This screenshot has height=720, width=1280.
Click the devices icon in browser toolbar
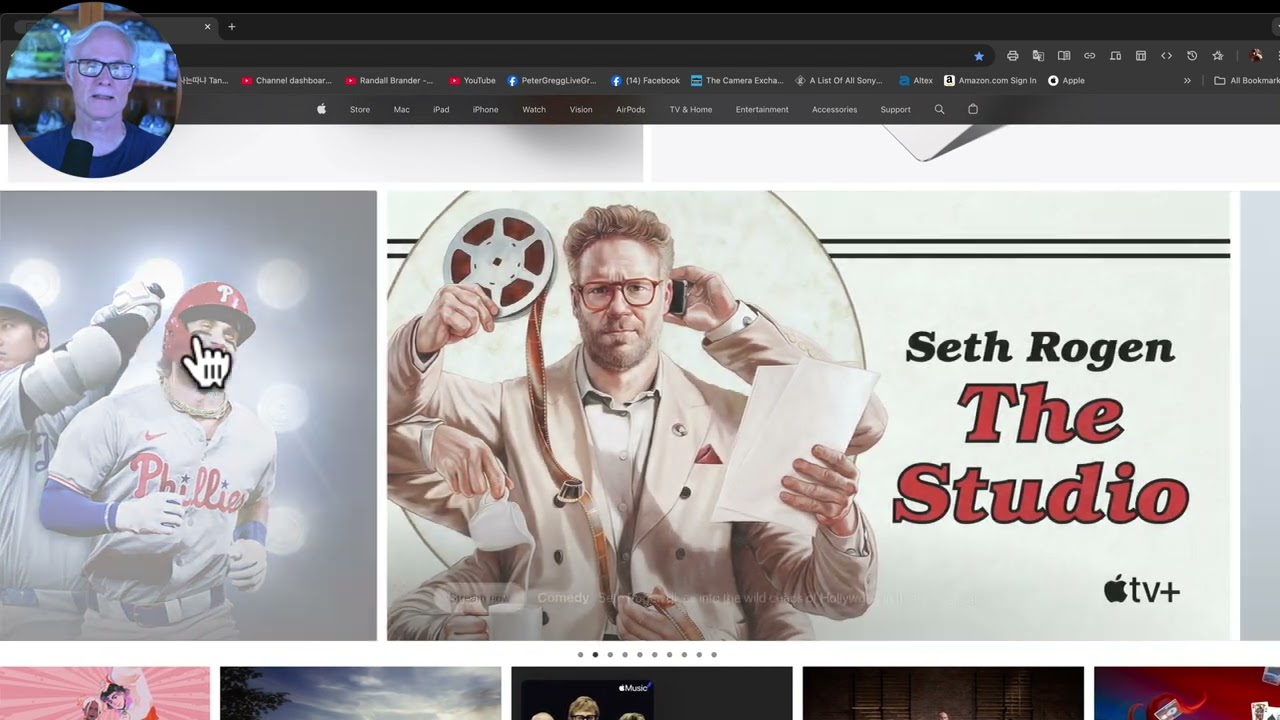point(1115,56)
